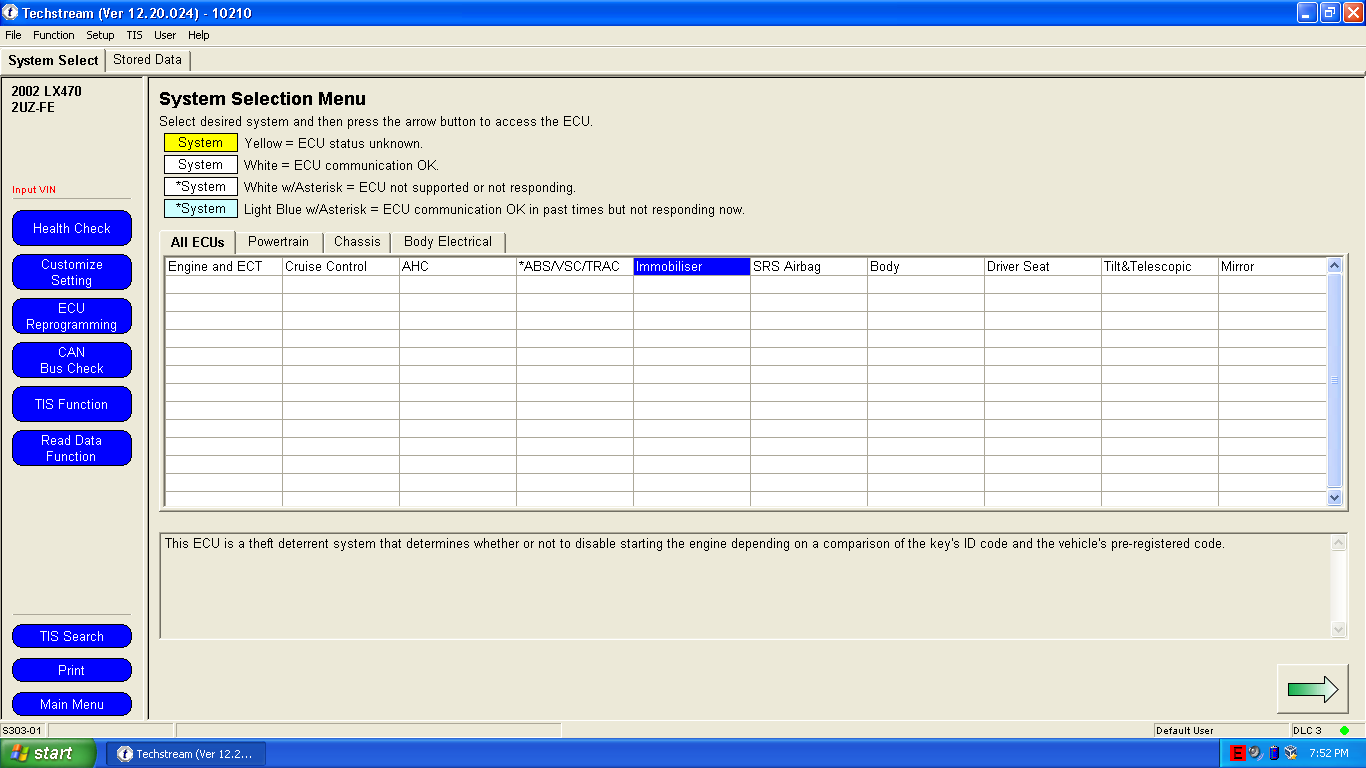This screenshot has width=1366, height=768.
Task: Select the Driver Seat system
Action: [x=1043, y=267]
